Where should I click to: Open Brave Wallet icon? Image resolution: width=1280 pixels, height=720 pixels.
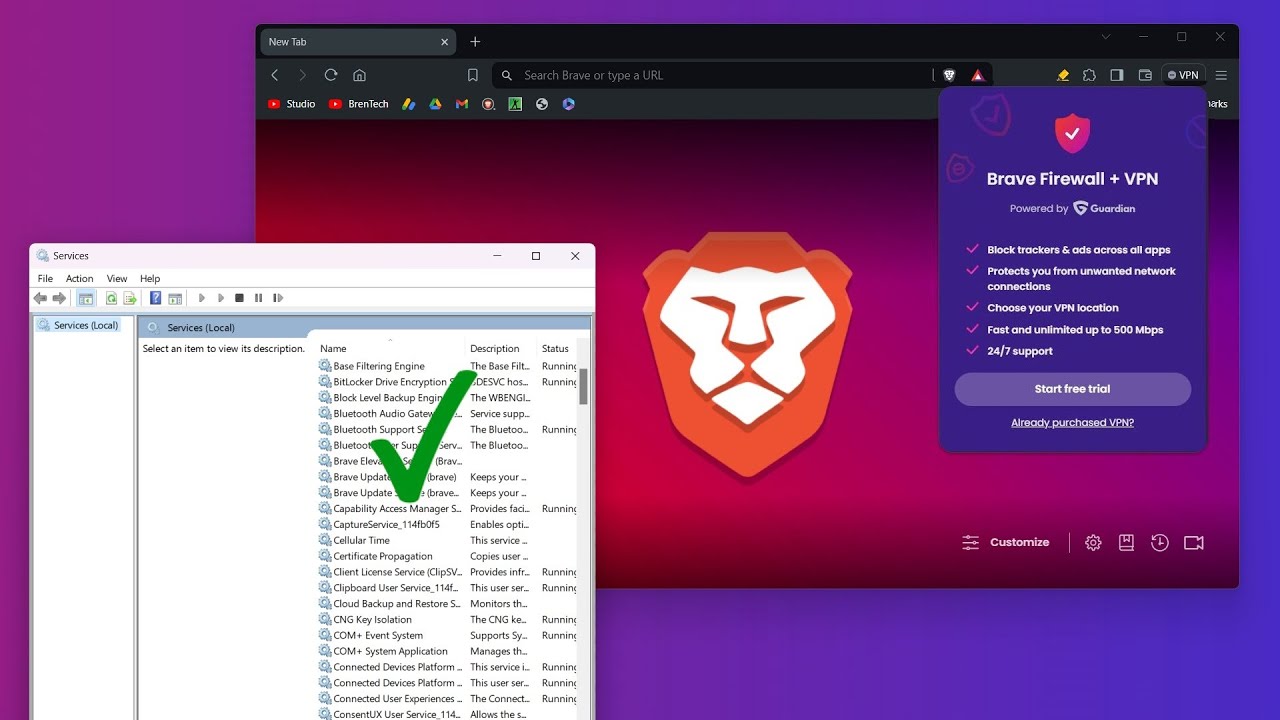[x=1145, y=75]
